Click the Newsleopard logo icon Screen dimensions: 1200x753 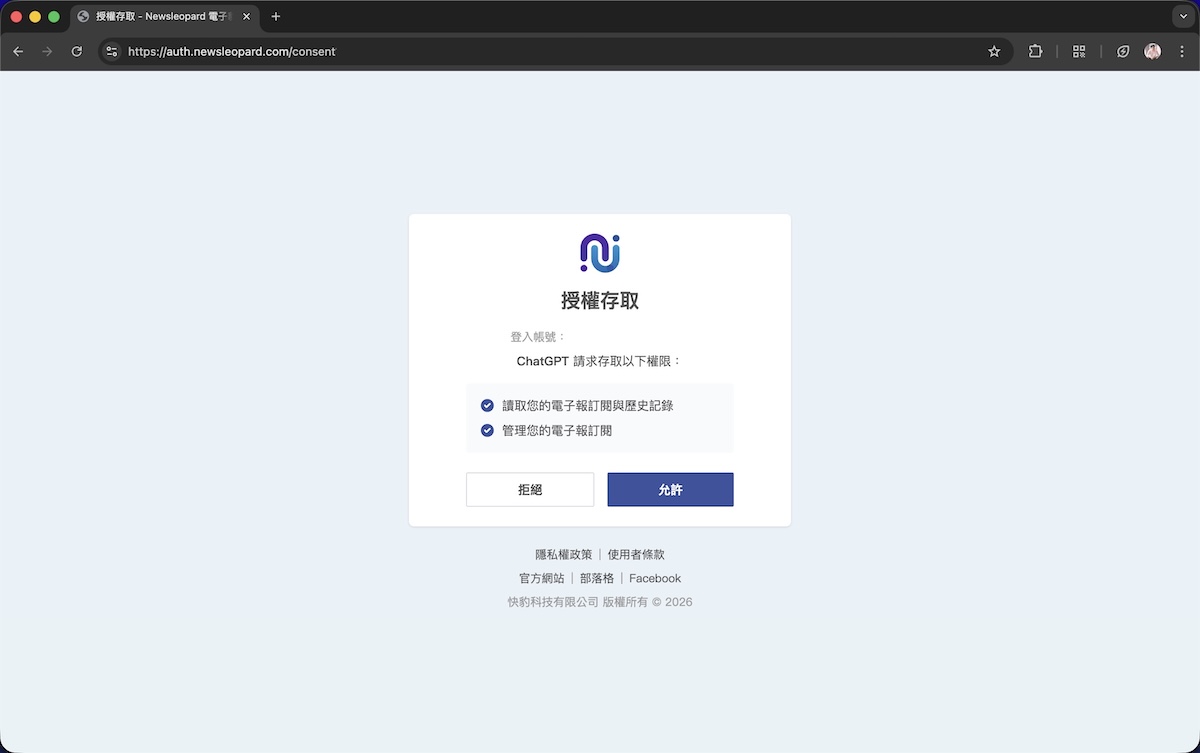point(600,253)
